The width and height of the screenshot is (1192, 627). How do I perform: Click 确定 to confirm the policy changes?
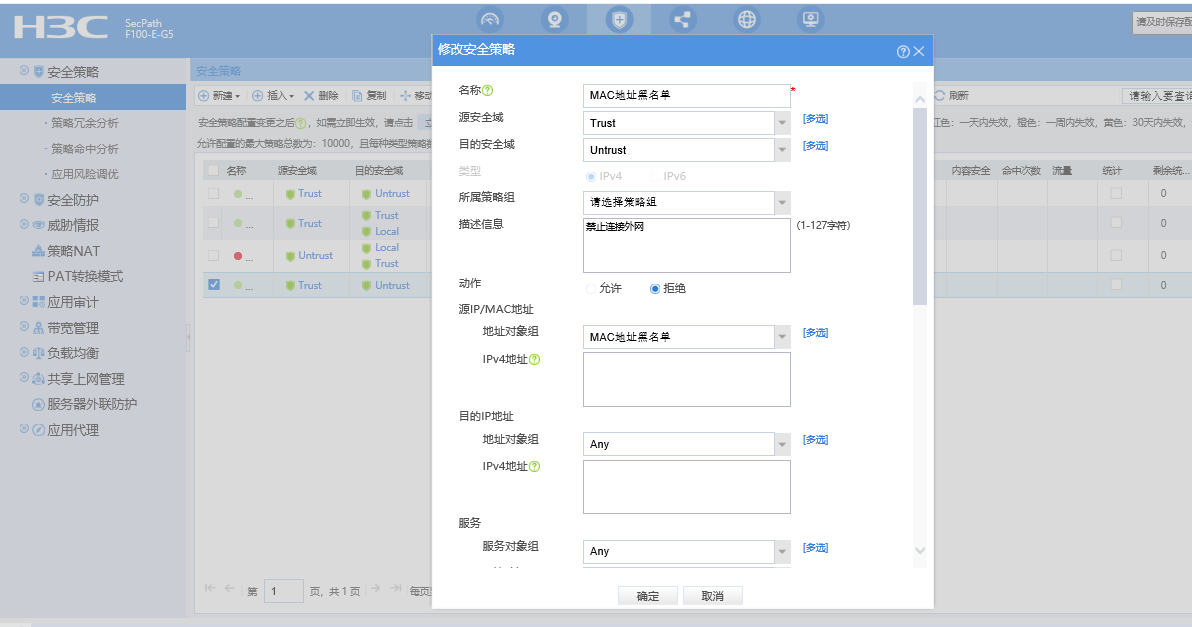648,597
